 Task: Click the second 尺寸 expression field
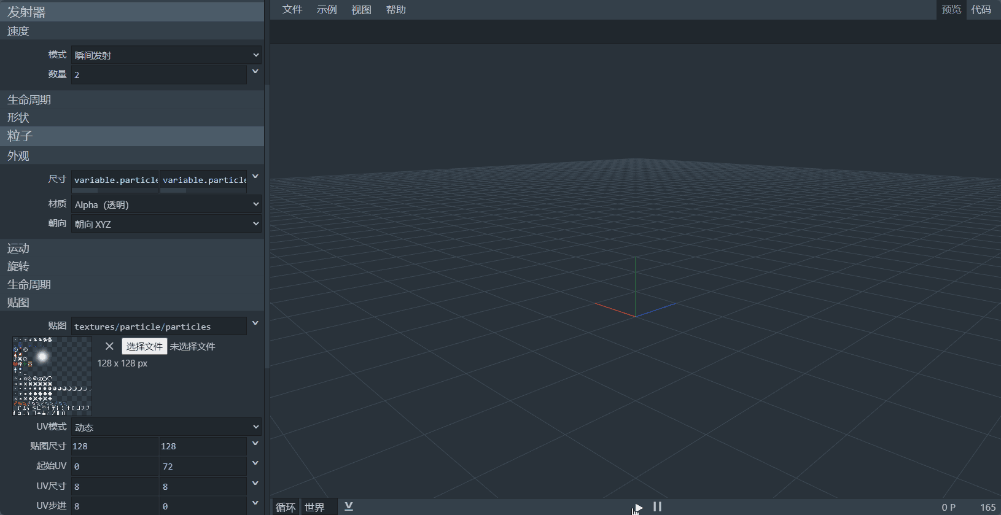pos(203,180)
